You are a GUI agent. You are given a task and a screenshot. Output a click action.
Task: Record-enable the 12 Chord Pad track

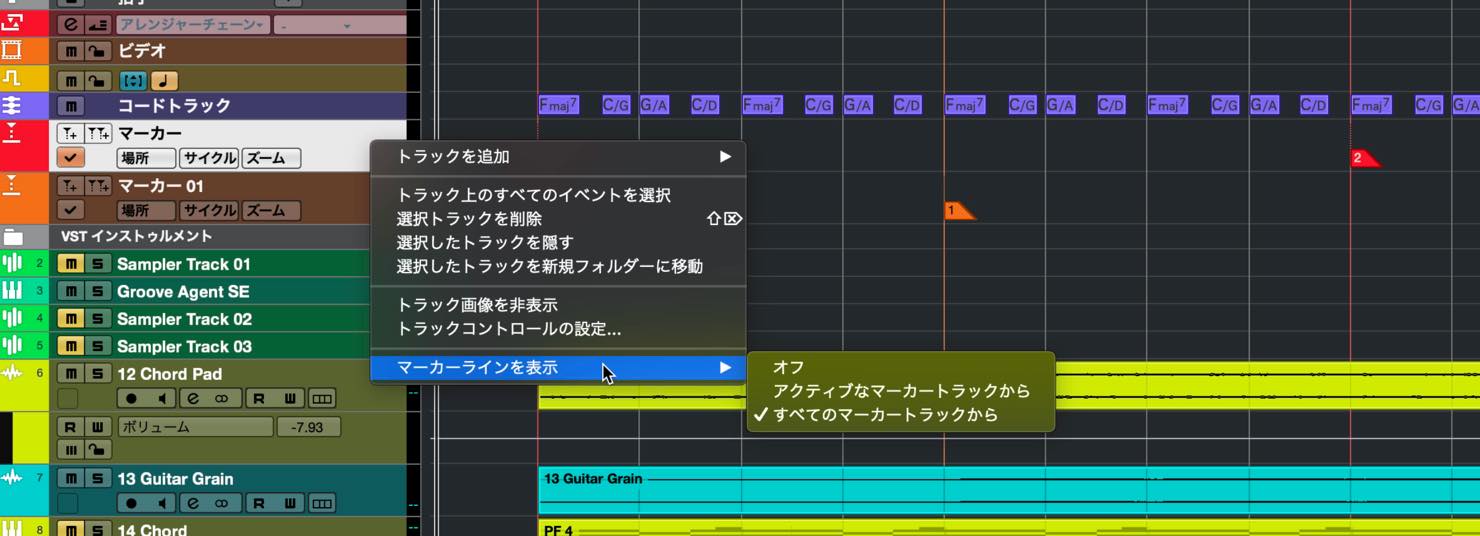click(131, 398)
